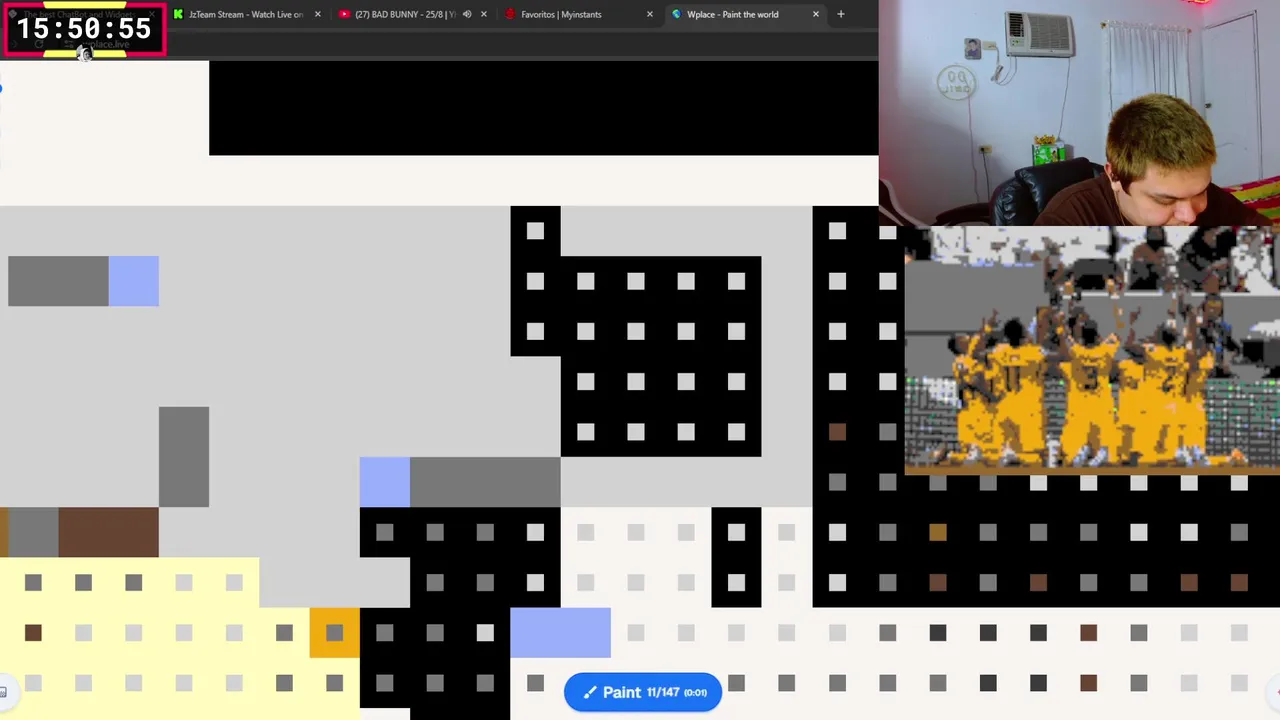This screenshot has width=1280, height=720.
Task: Close the Favoritos Myinstants tab
Action: coord(650,14)
